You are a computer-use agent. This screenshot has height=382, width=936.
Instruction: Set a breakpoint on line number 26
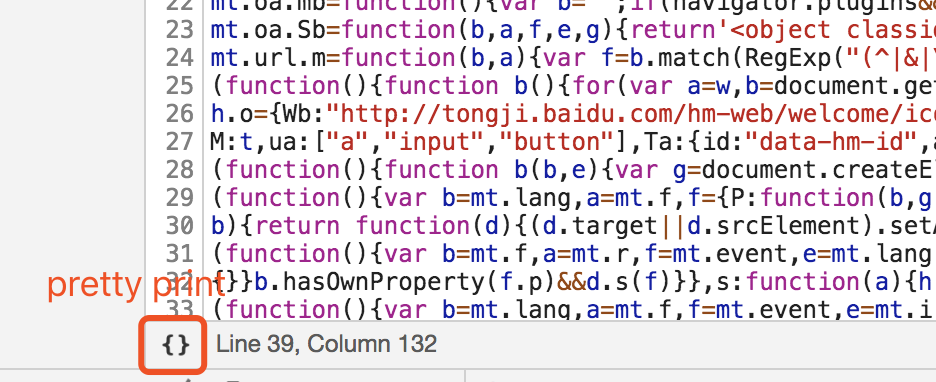tap(180, 114)
